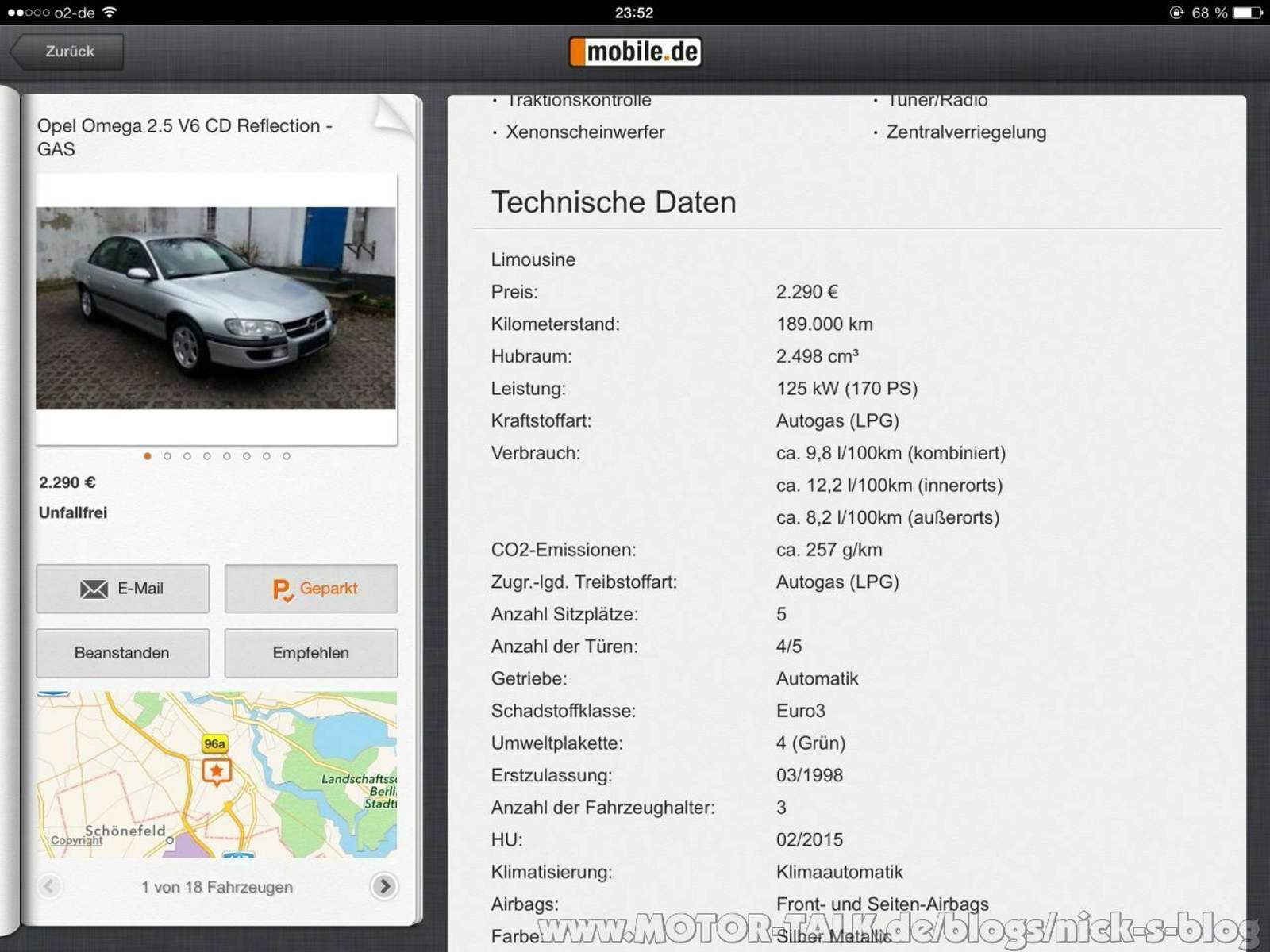Tap the 23:52 clock in status bar
Screen dimensions: 1270x952
(634, 13)
